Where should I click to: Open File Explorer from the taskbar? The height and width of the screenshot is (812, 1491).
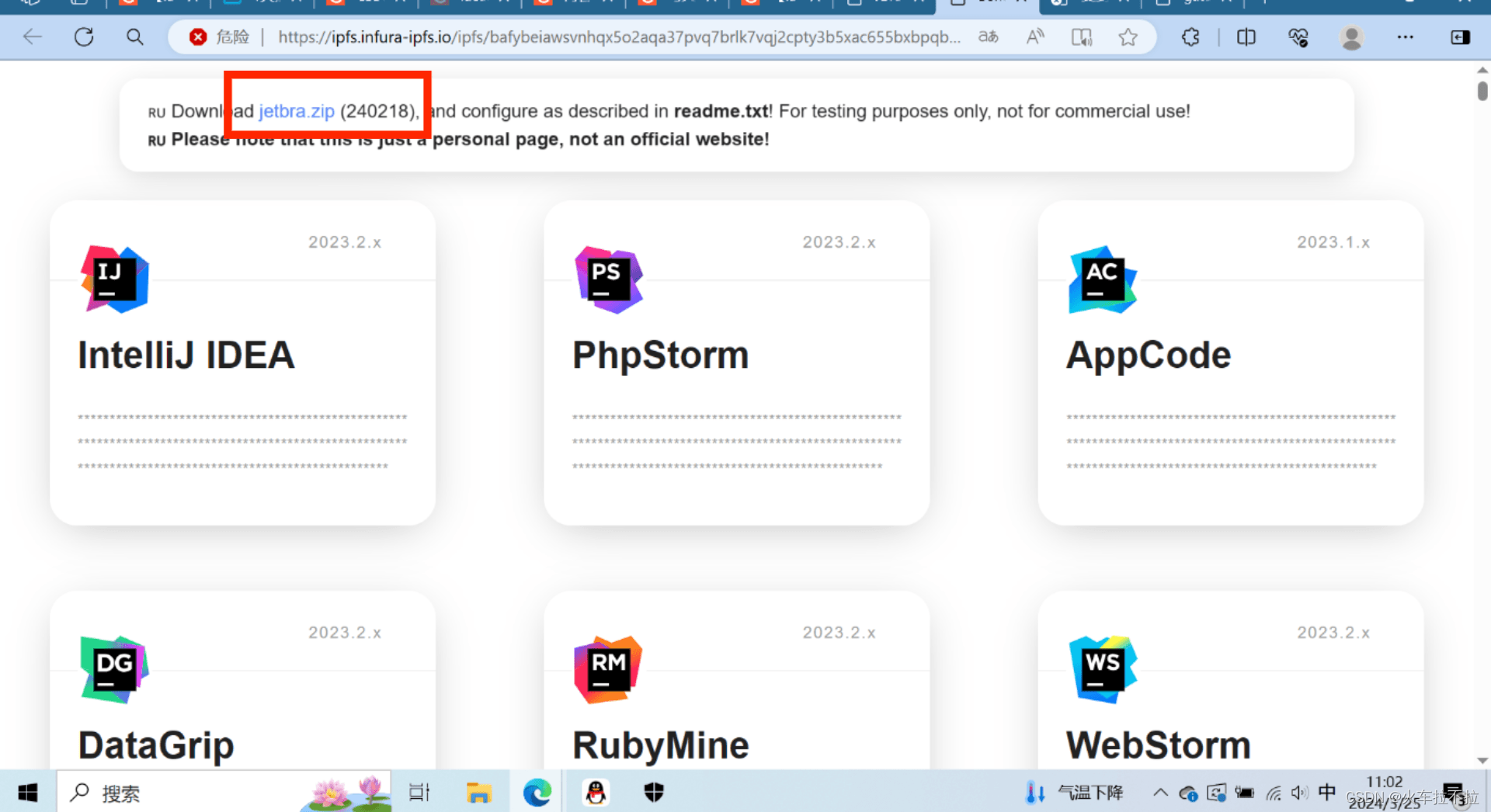point(479,793)
